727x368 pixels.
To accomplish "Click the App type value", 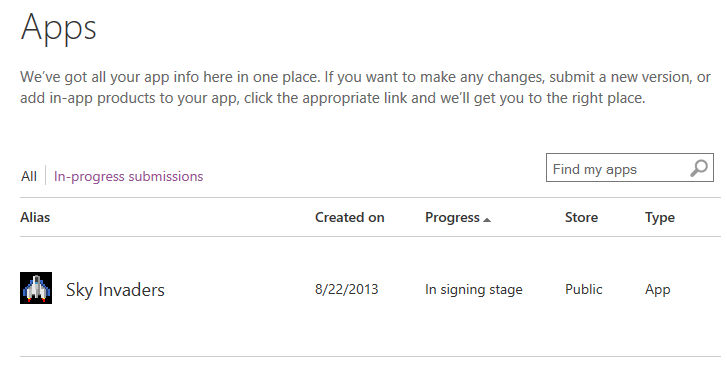I will point(657,290).
